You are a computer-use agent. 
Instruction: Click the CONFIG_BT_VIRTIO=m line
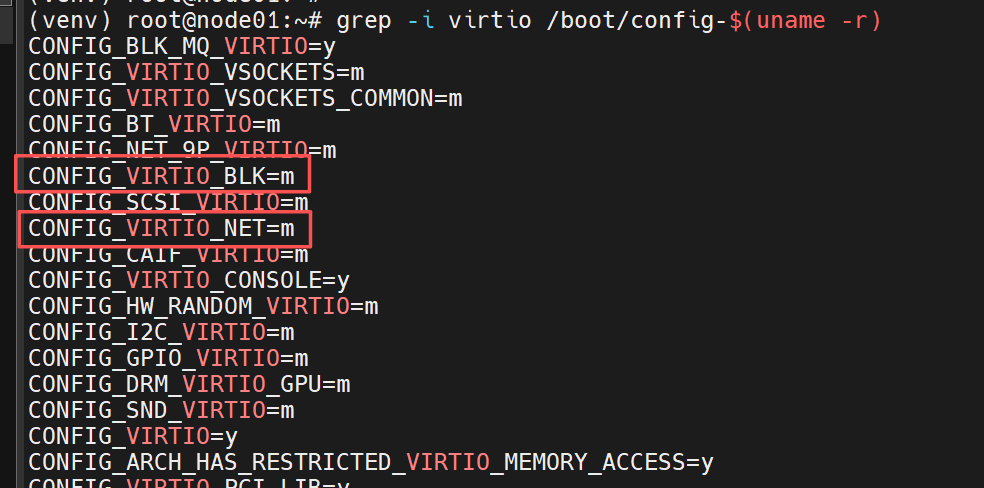pos(154,124)
